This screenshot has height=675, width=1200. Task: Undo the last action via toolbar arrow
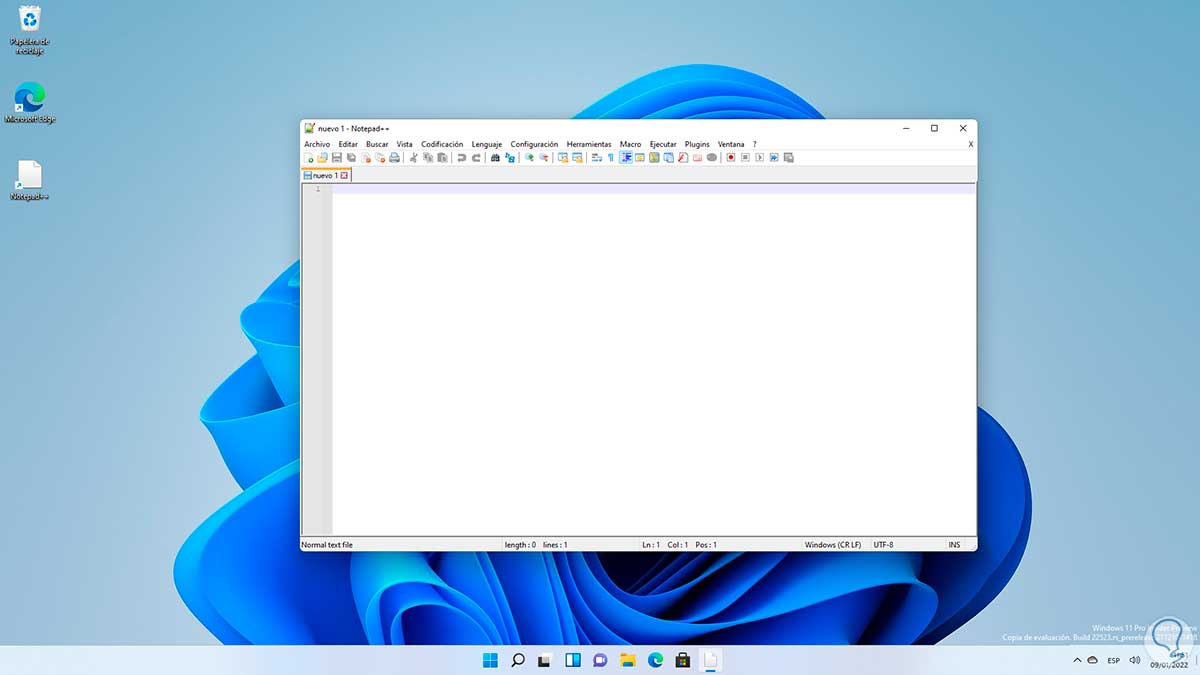pos(462,158)
